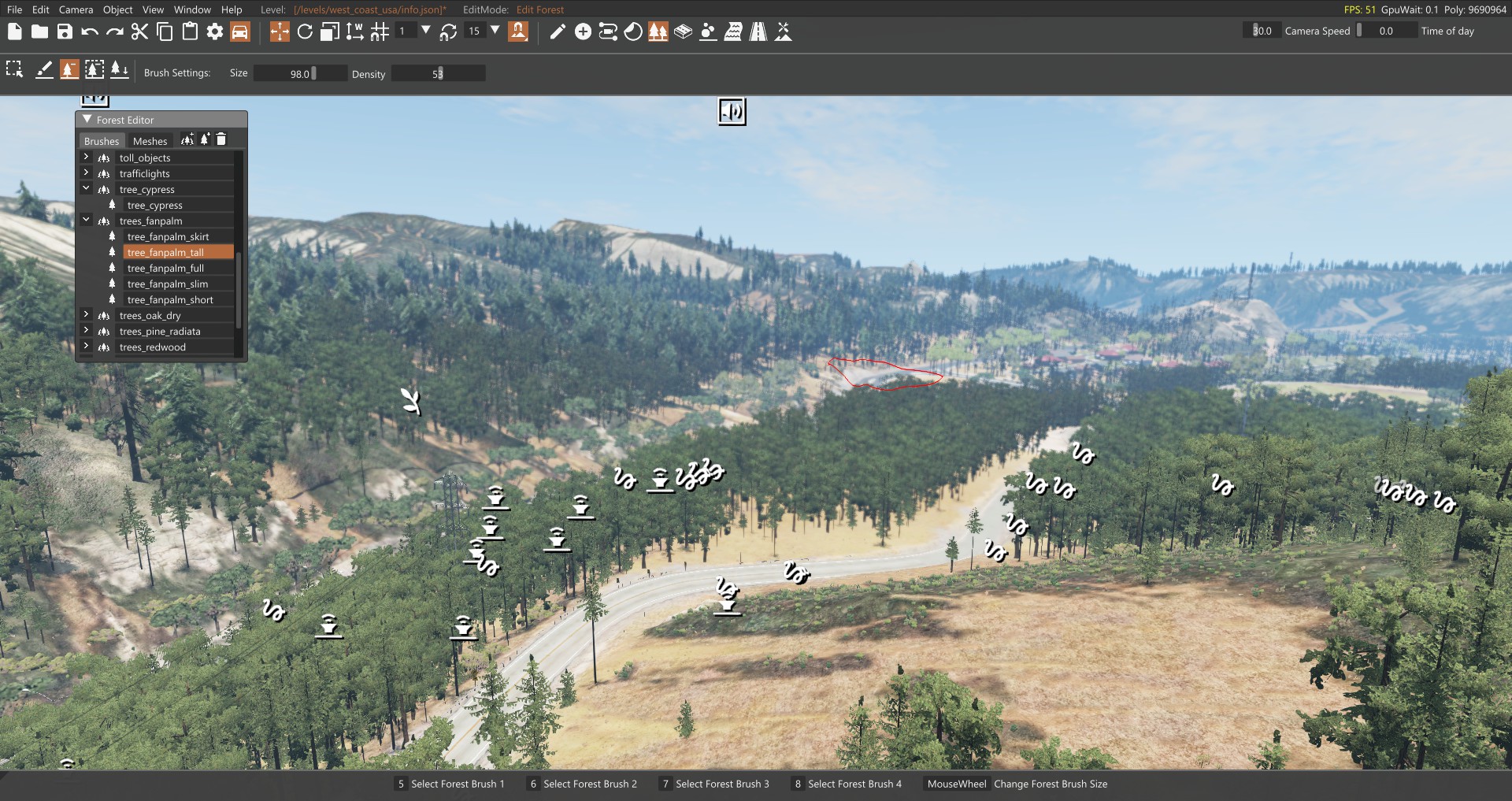Screen dimensions: 1512x801
Task: Open the Edit menu
Action: [41, 9]
